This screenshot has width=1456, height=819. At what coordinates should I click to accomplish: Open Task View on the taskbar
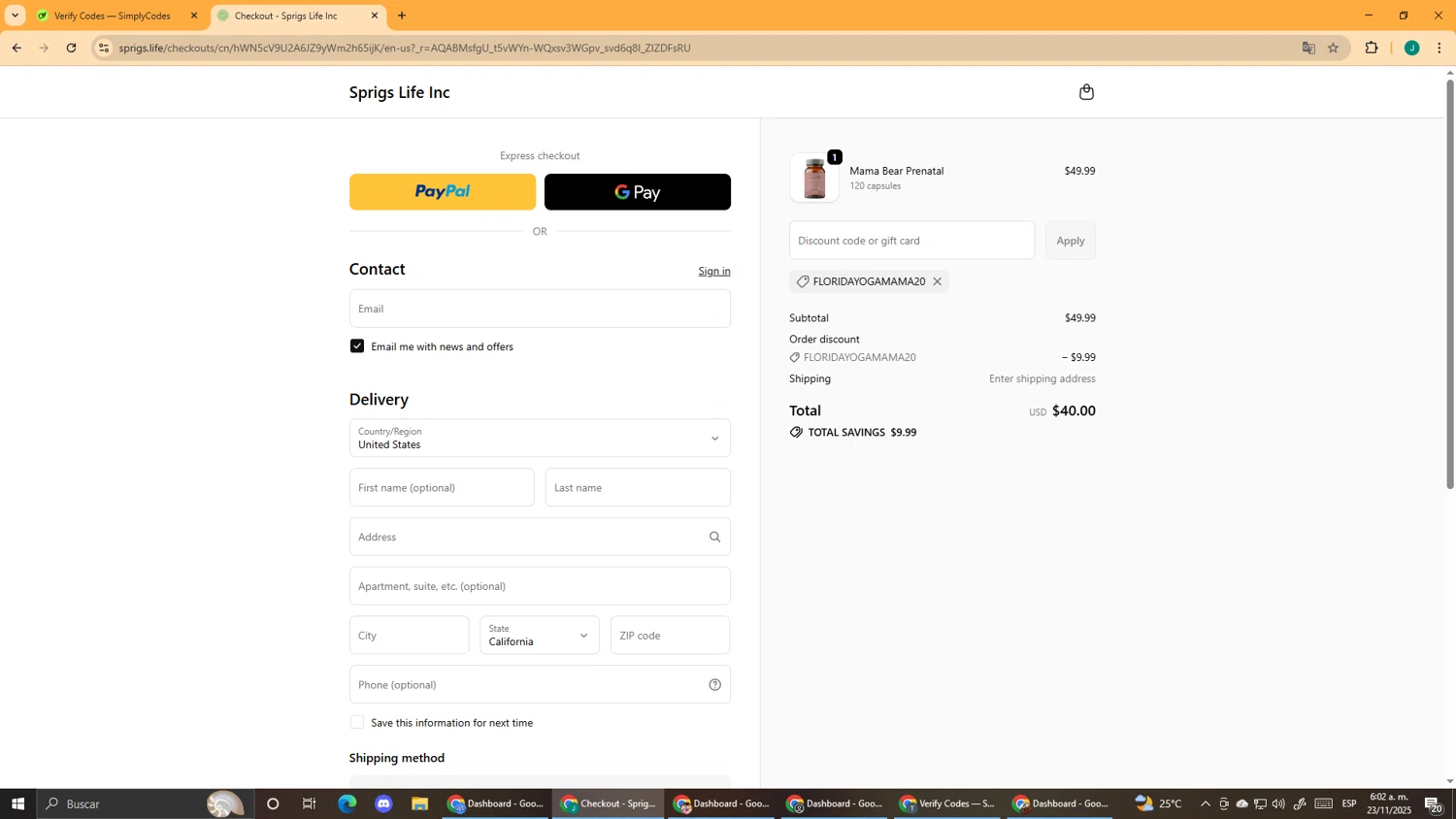click(x=310, y=803)
